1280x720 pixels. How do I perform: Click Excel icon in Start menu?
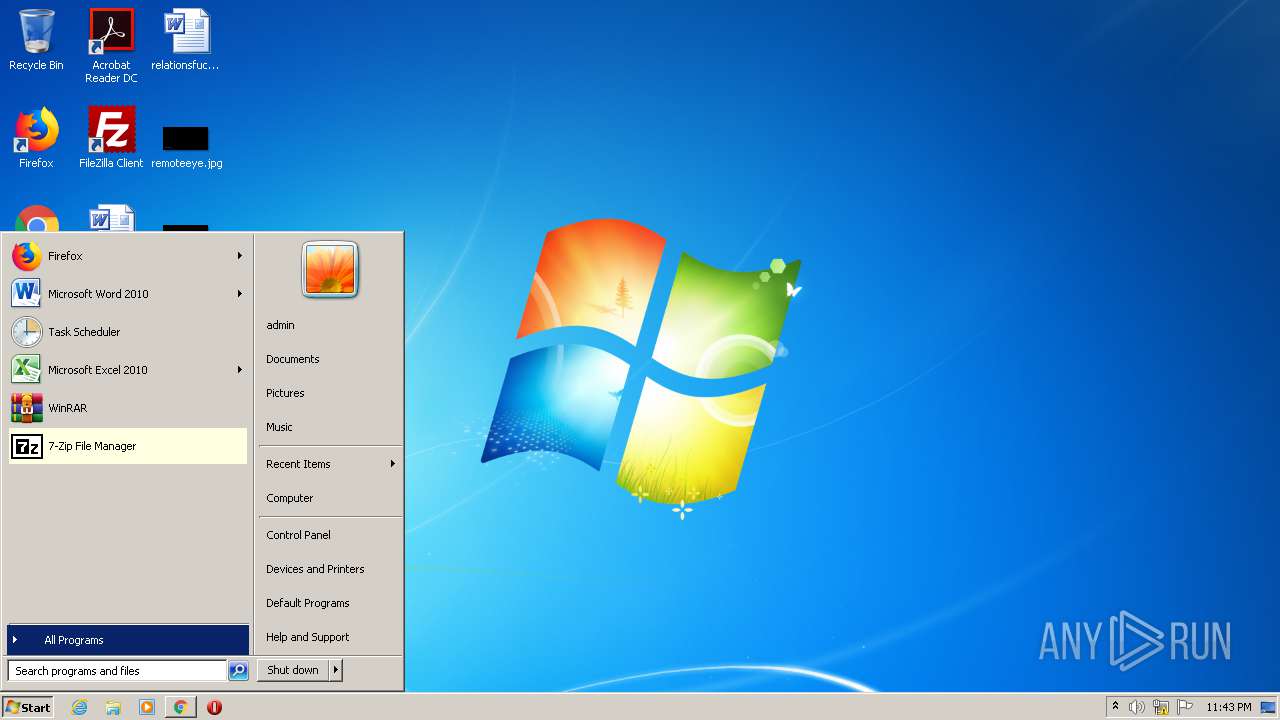(x=26, y=370)
